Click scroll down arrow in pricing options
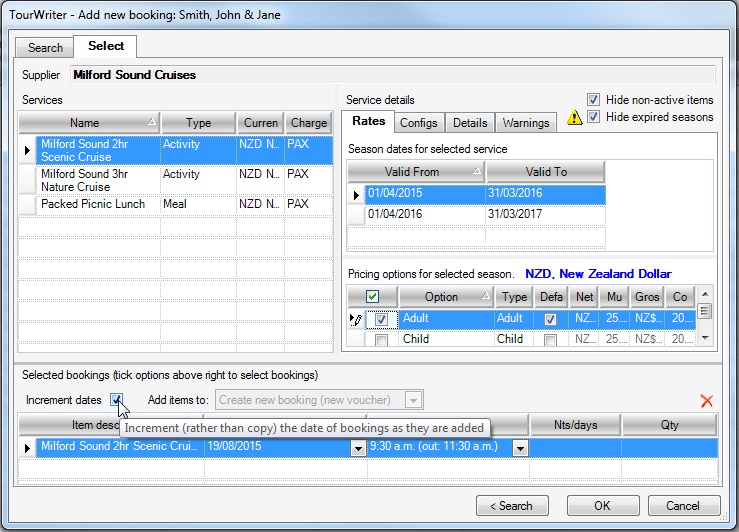 tap(706, 338)
